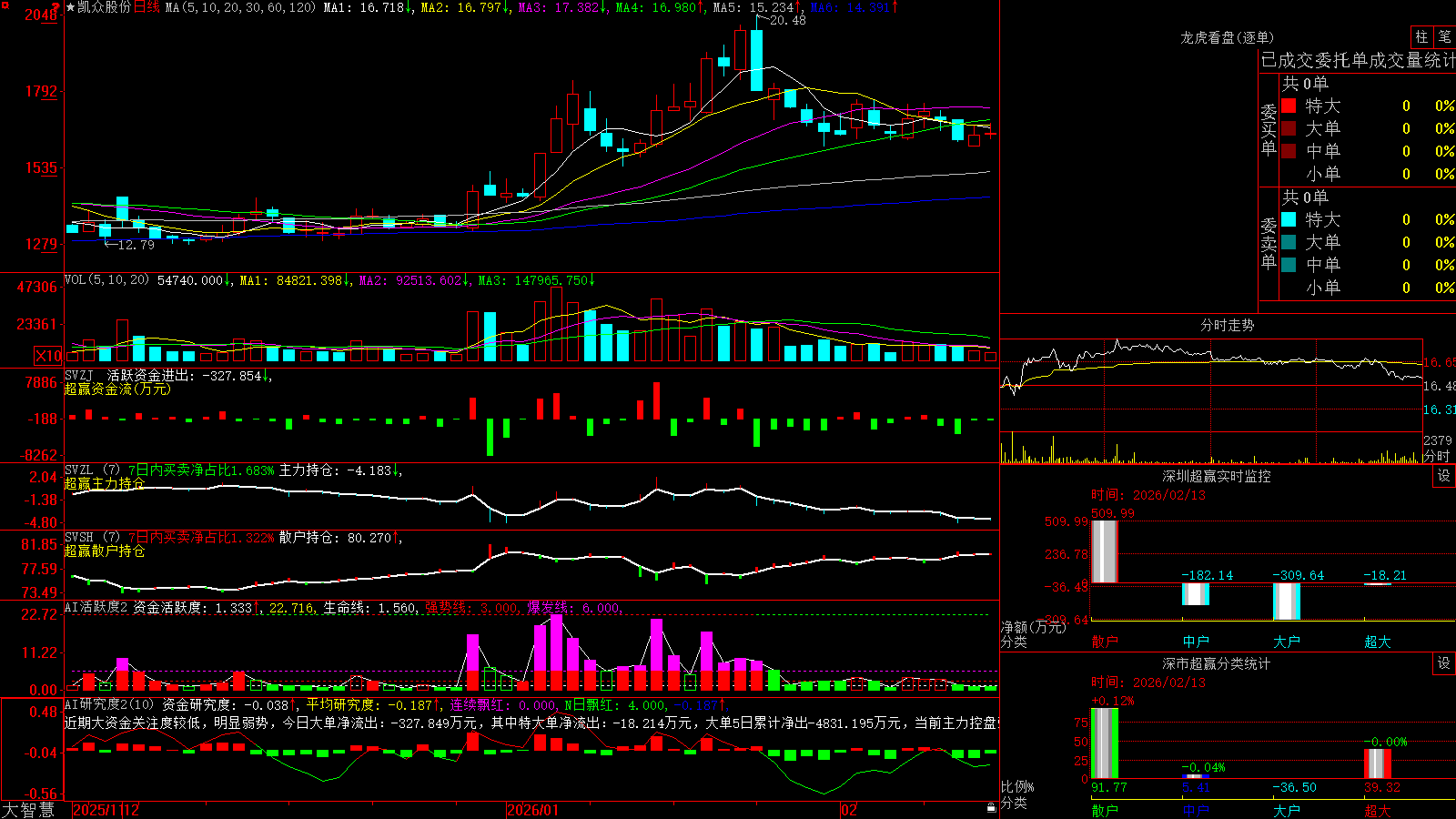1456x819 pixels.
Task: Click 时间: 2026/02/13 in 深圳超赢实时监控
Action: coord(1148,495)
